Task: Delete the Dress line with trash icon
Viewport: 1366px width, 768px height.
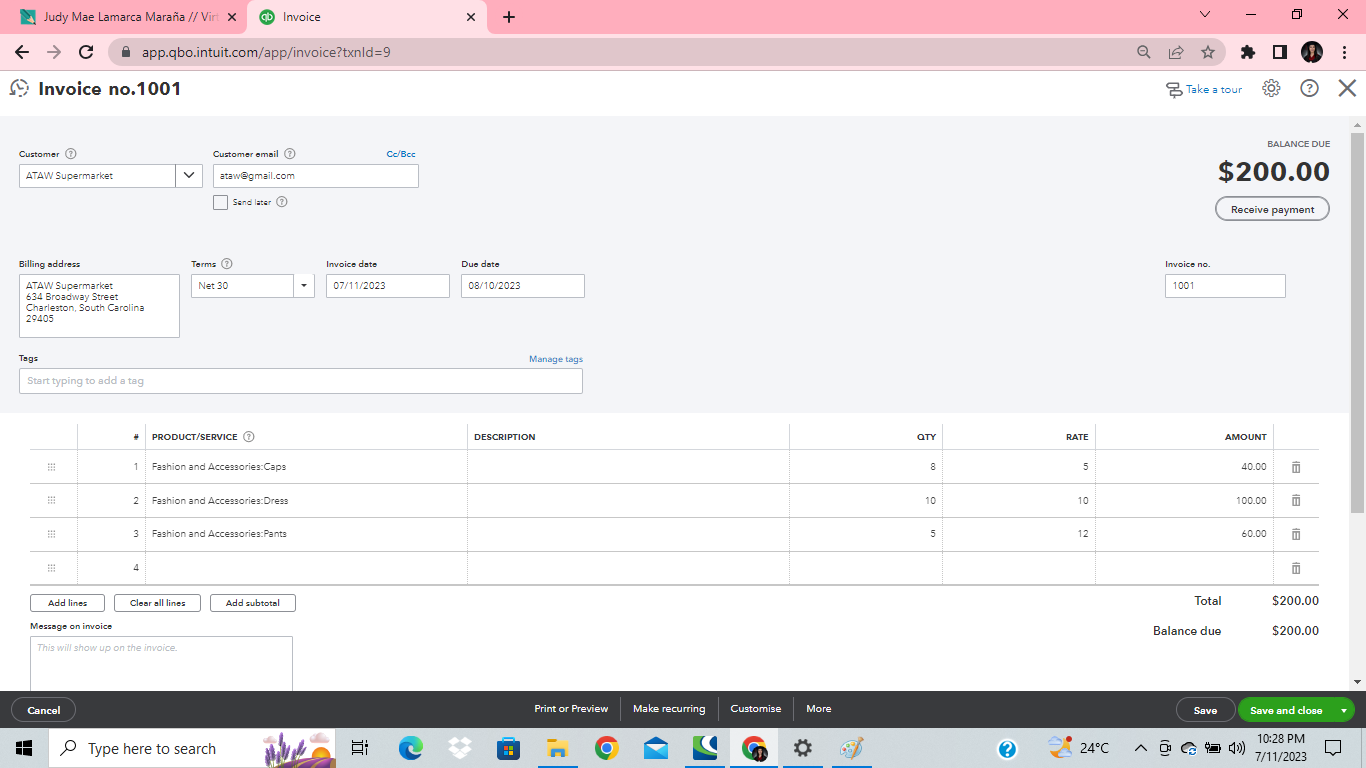Action: [x=1296, y=501]
